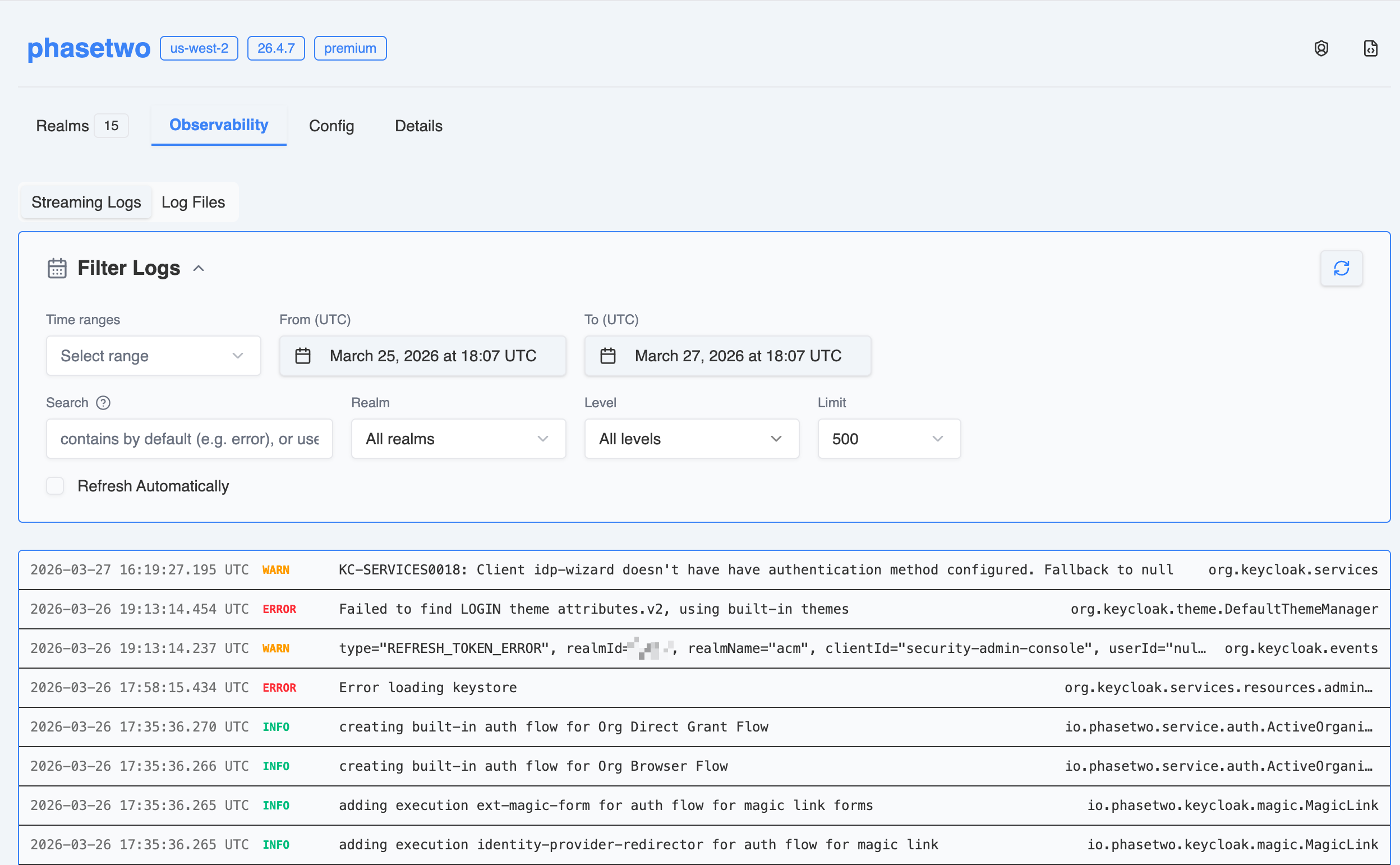
Task: Open the Select range dropdown
Action: point(153,355)
